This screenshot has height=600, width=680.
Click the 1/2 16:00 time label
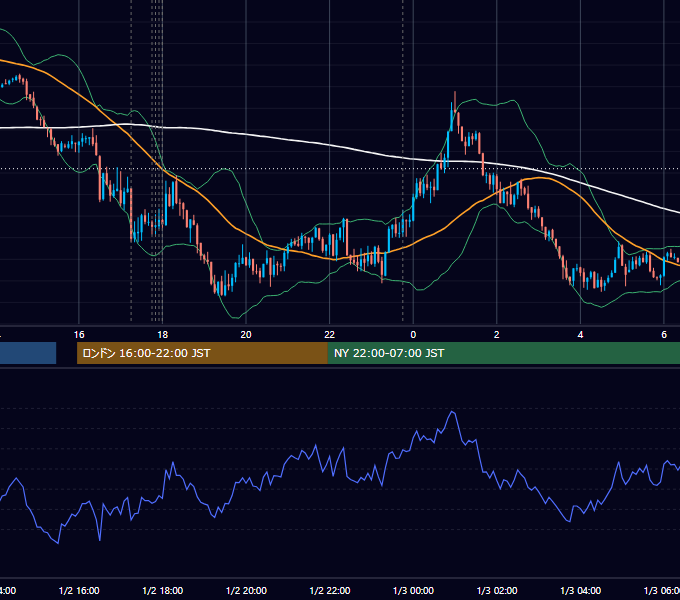point(79,590)
